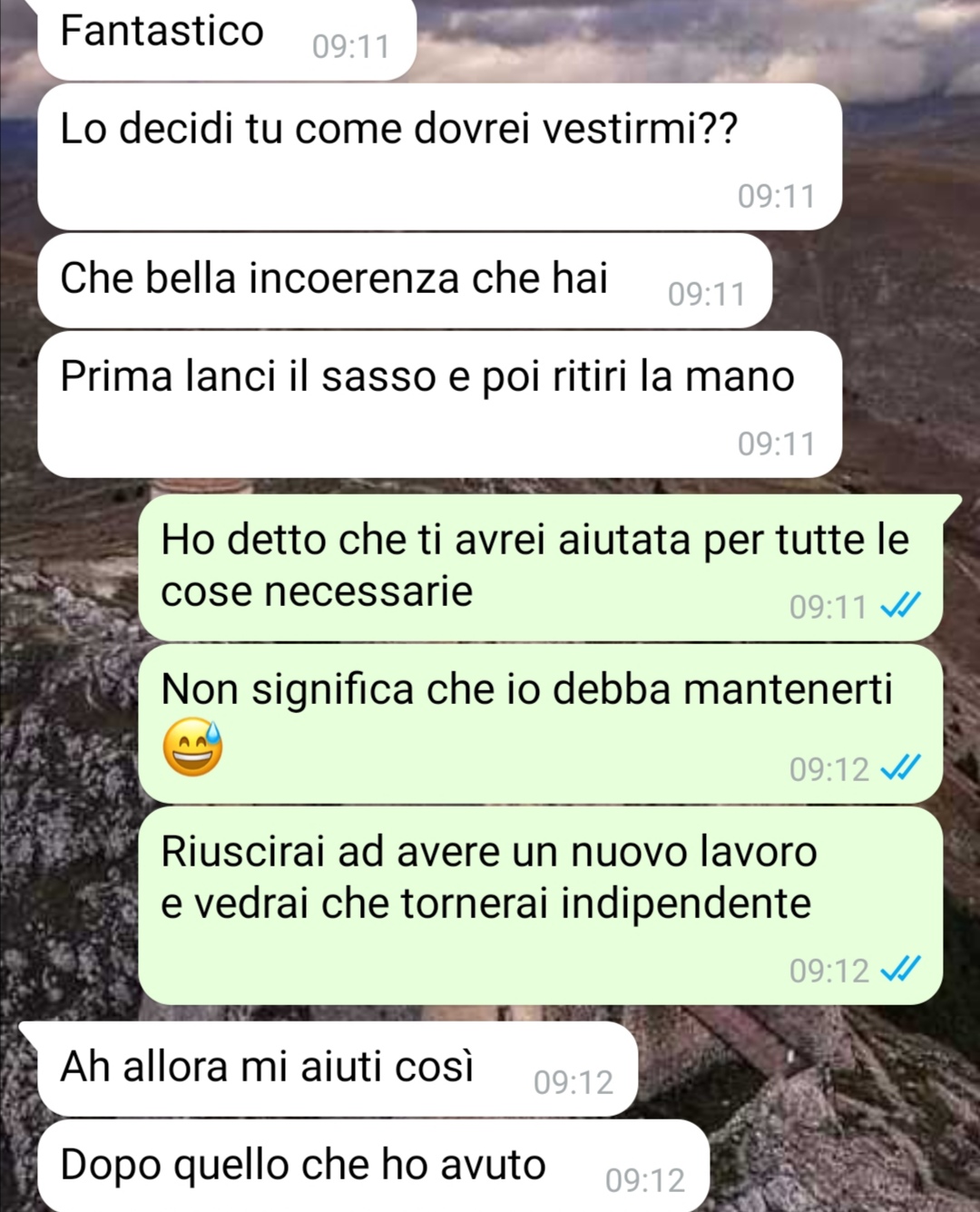Screen dimensions: 980x1212
Task: Tap sent message 'Ho detto che ti avrei aiutata'
Action: tap(541, 568)
